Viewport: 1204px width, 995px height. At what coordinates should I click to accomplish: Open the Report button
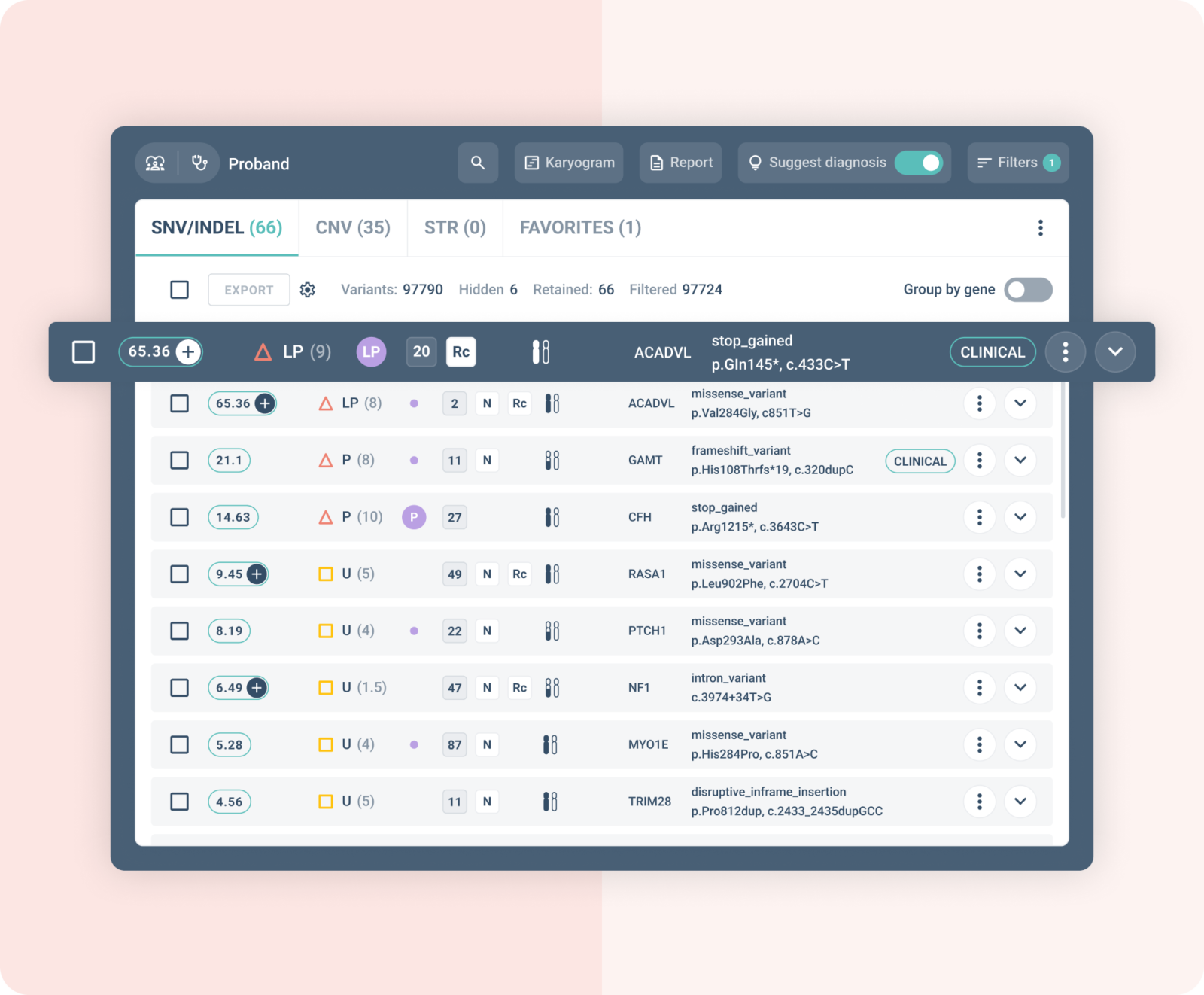click(680, 163)
